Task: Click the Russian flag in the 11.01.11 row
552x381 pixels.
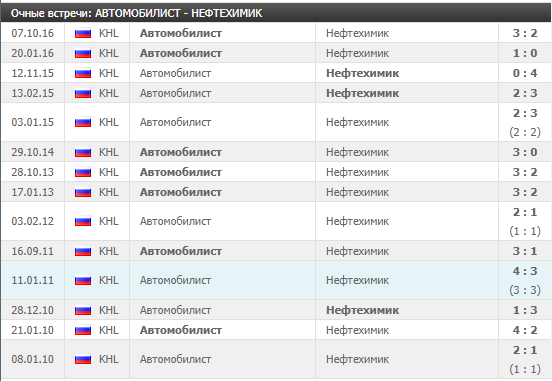Action: (83, 280)
